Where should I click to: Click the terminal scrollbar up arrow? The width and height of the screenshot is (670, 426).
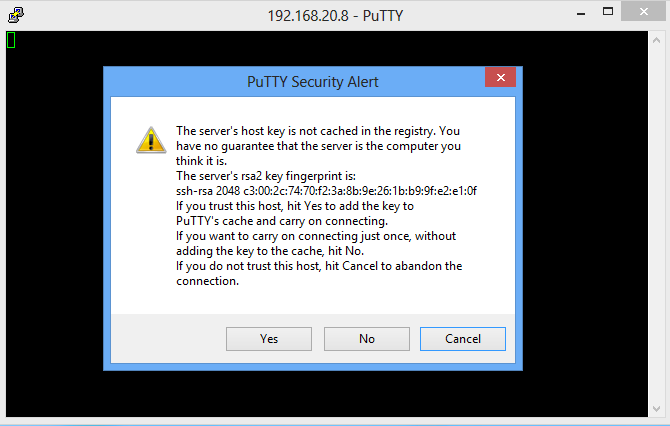656,41
